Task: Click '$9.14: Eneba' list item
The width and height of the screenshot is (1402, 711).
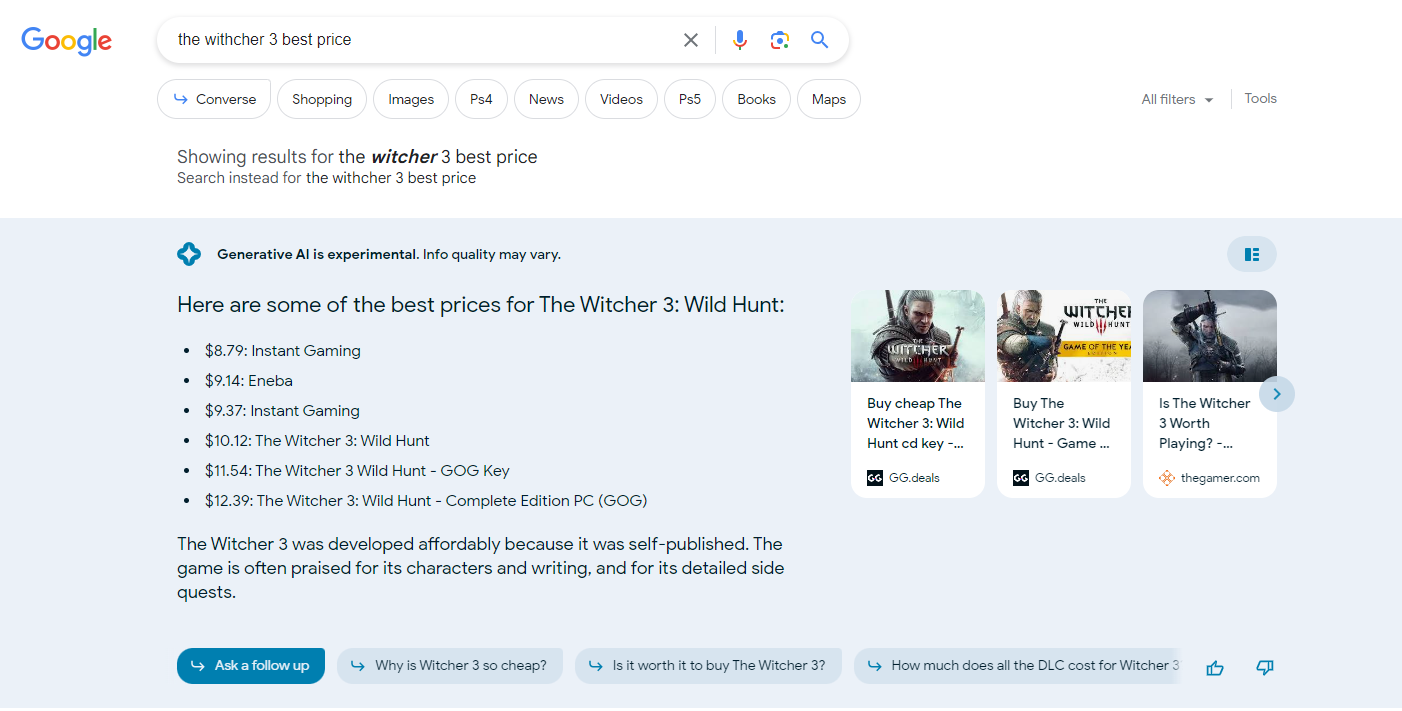Action: pos(249,381)
